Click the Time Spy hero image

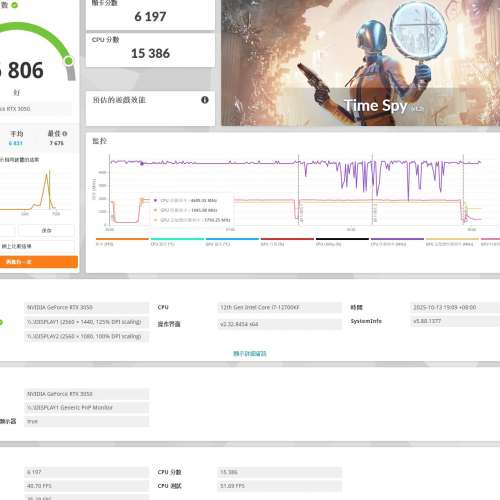(360, 63)
